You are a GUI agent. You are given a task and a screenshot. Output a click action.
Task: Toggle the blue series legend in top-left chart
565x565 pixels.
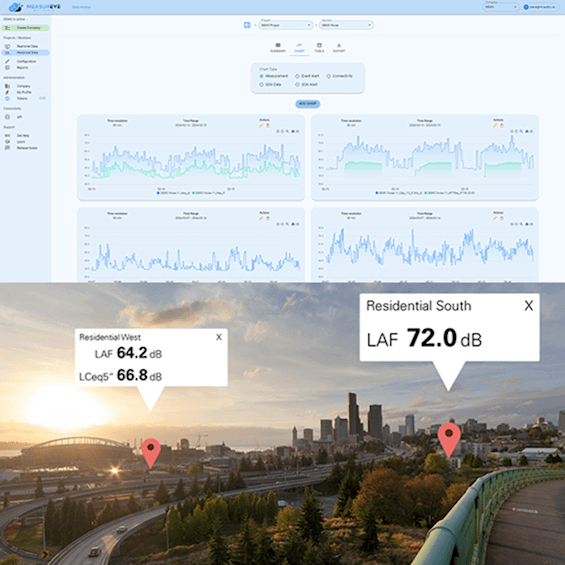point(173,193)
